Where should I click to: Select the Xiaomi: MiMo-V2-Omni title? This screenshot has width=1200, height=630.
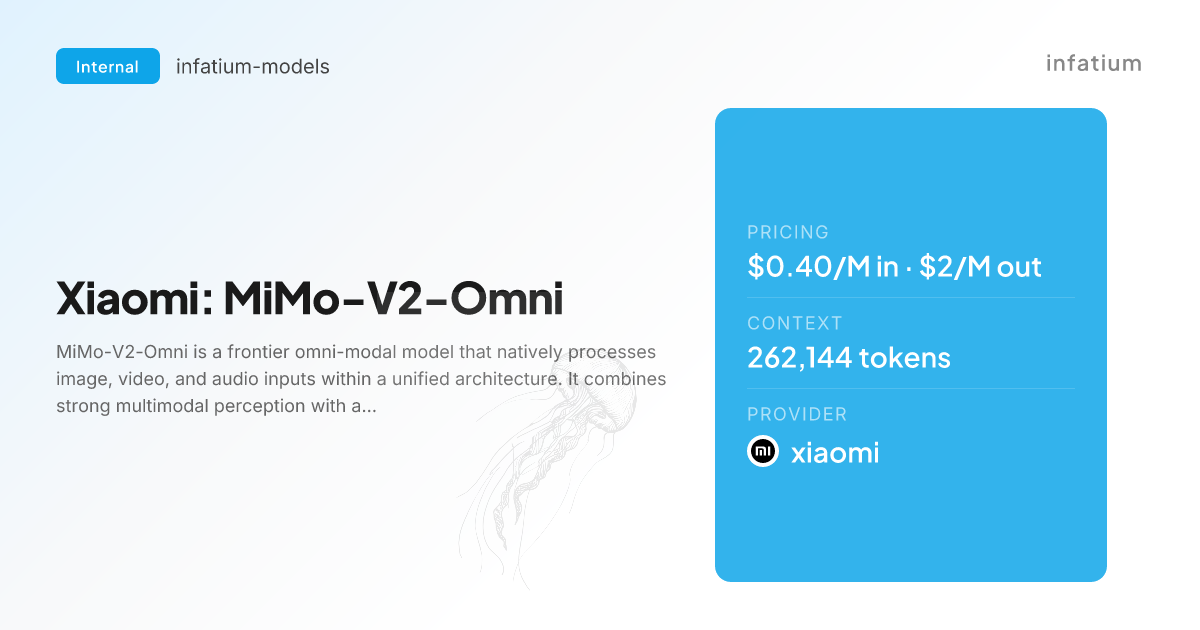(310, 298)
